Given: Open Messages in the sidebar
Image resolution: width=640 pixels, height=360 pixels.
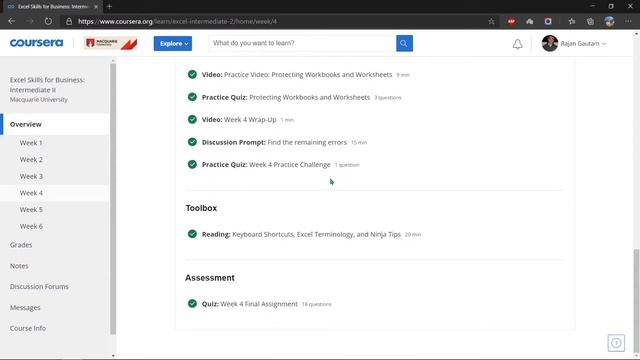Looking at the screenshot, I should pos(25,307).
